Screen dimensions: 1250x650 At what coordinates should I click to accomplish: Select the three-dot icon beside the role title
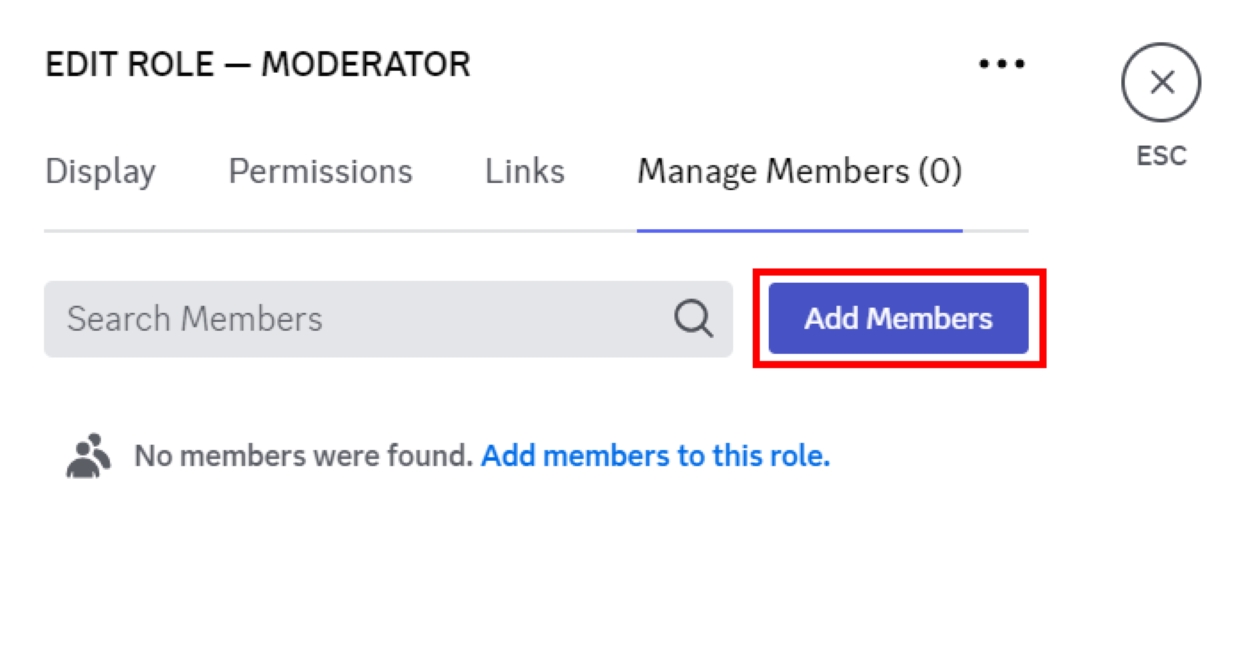(x=1002, y=63)
